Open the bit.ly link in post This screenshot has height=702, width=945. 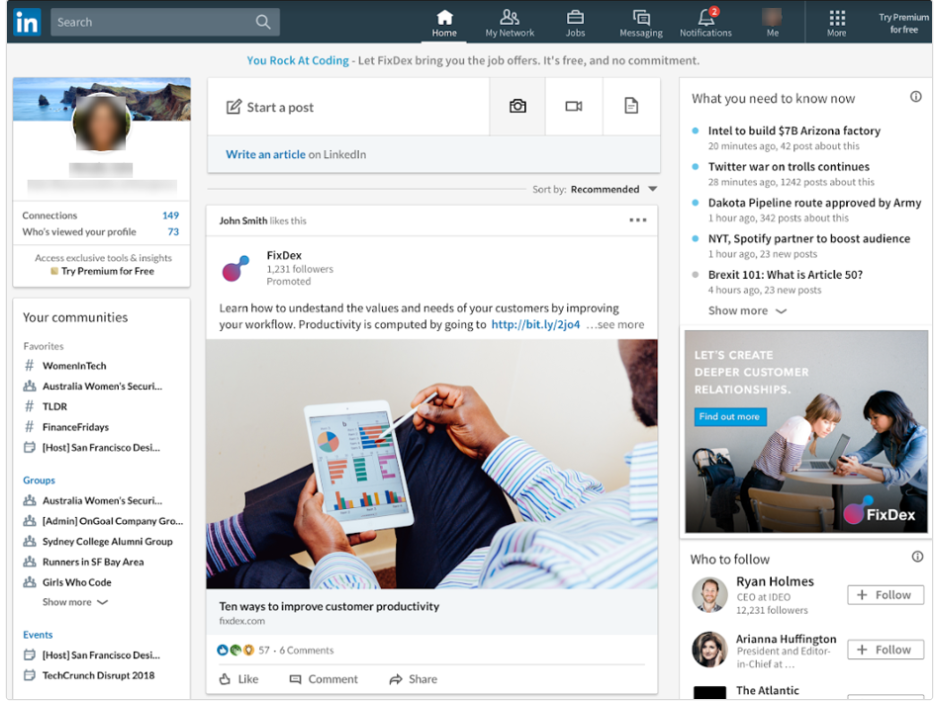(535, 325)
